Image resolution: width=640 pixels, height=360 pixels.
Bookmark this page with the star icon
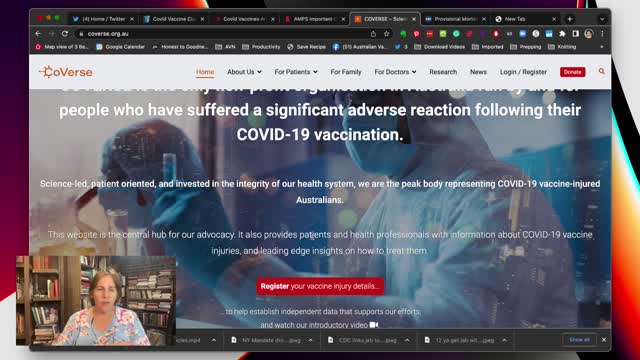click(x=386, y=34)
